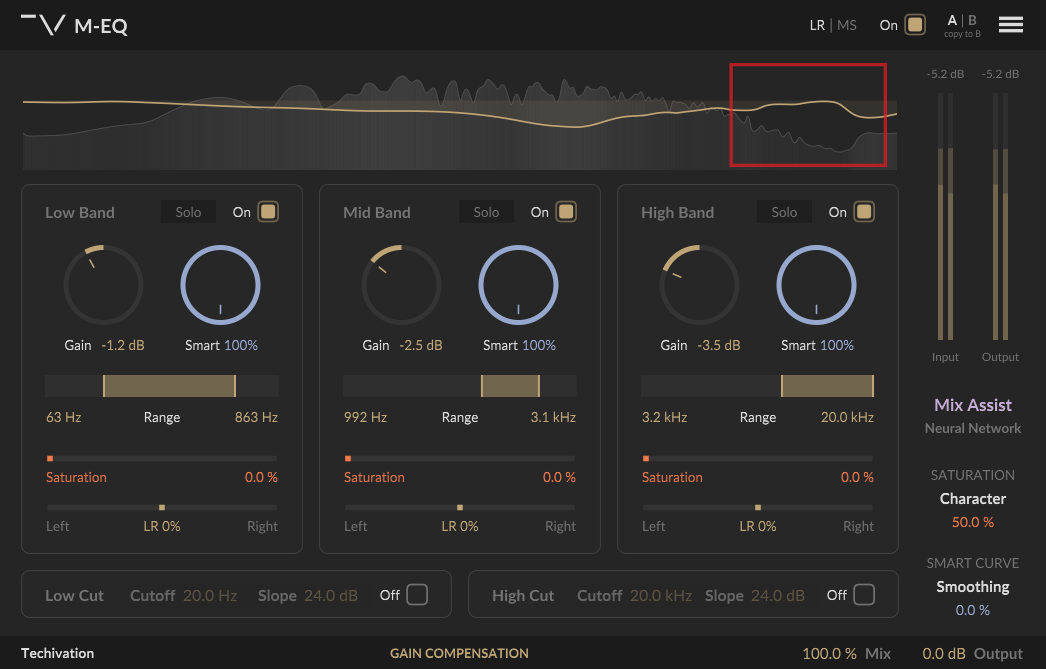Solo the Mid Band

(486, 212)
